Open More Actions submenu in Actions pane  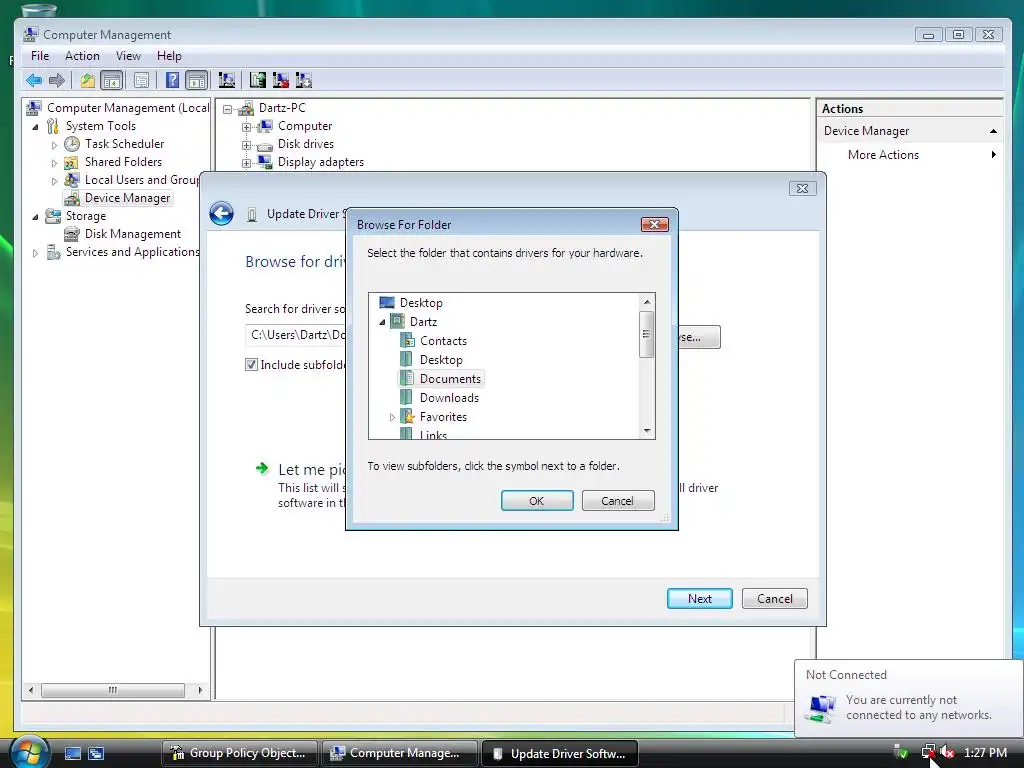click(x=910, y=155)
